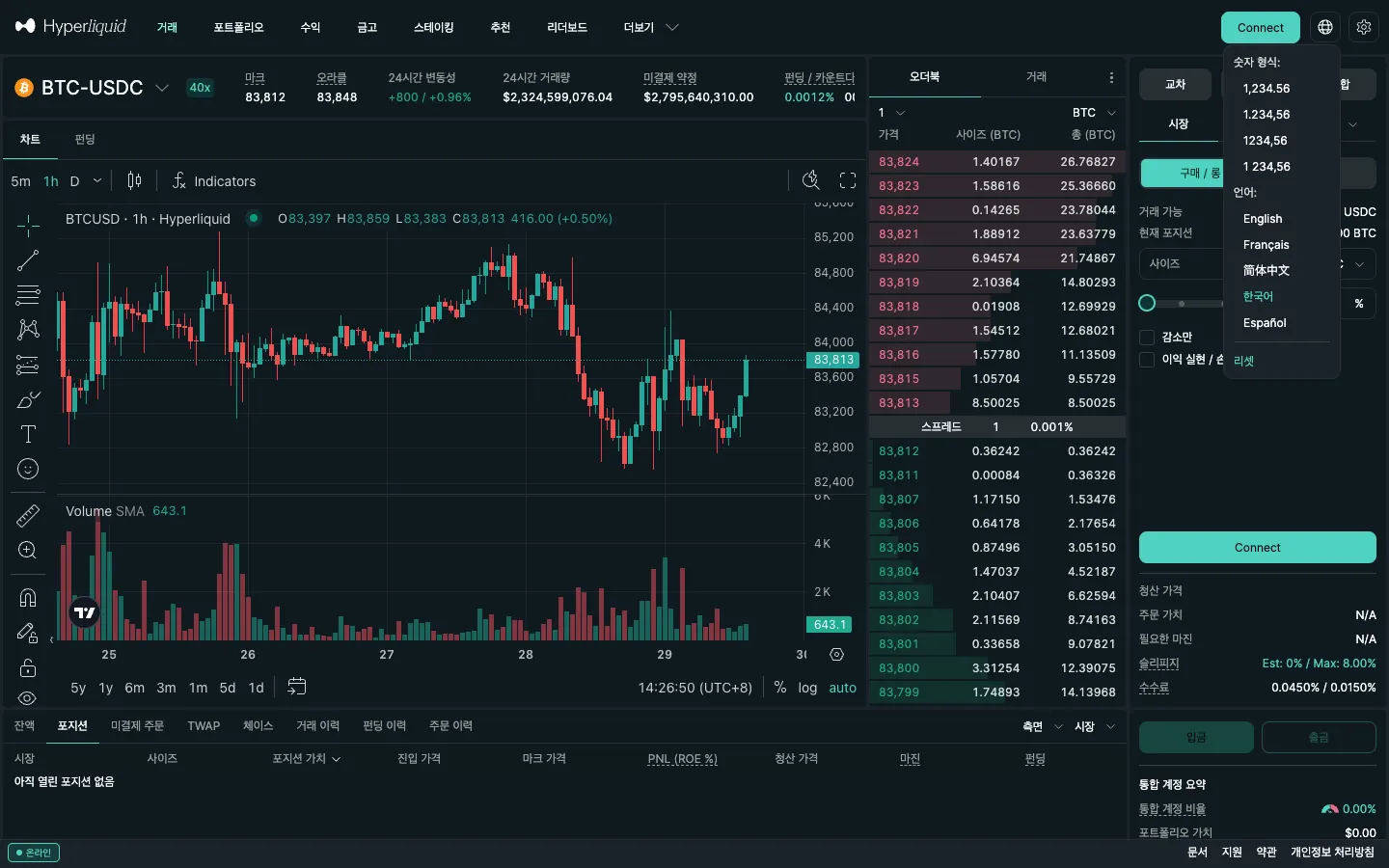Open the order book grouping dropdown

(891, 112)
